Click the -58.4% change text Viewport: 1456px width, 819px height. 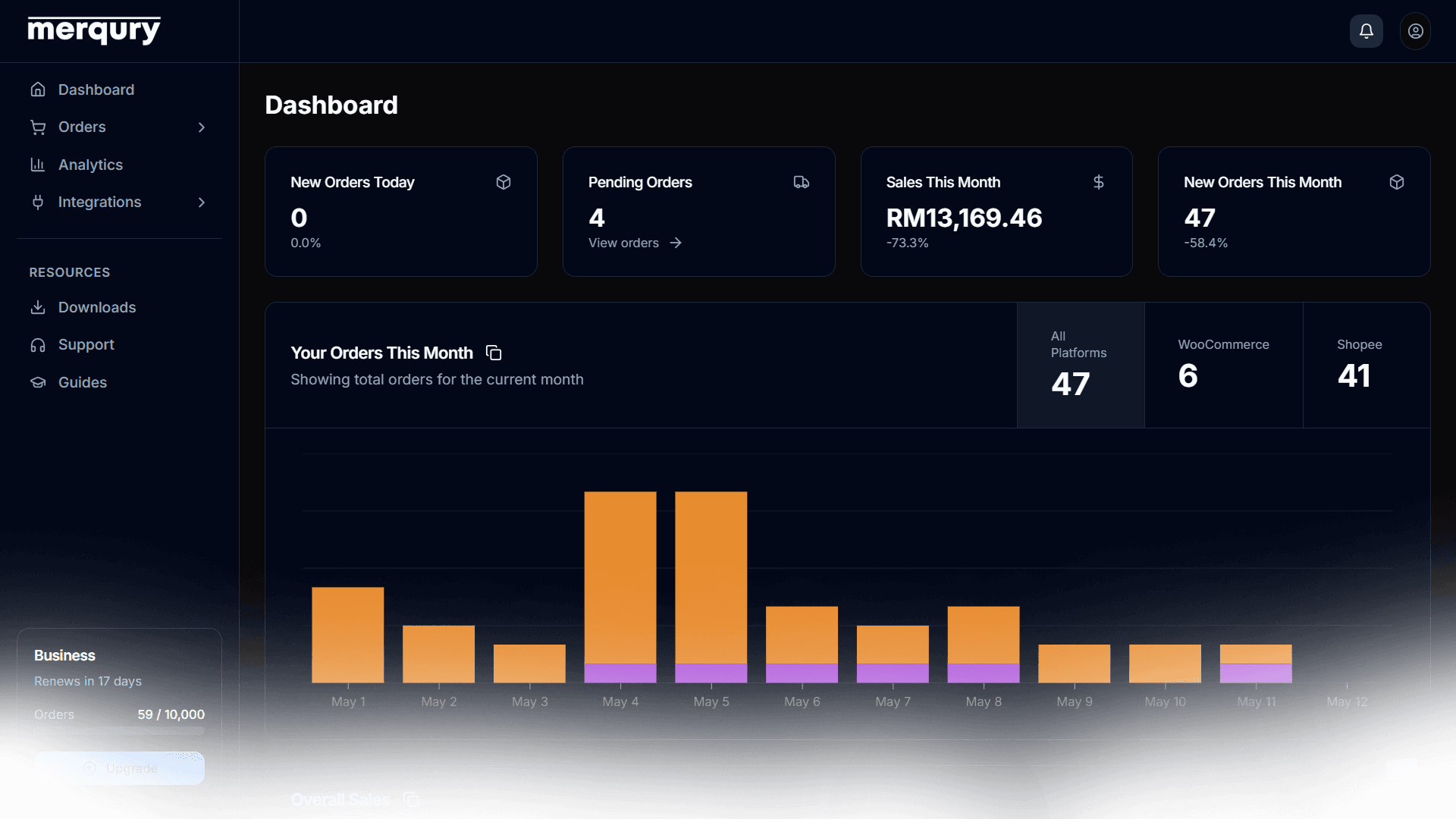click(x=1206, y=243)
